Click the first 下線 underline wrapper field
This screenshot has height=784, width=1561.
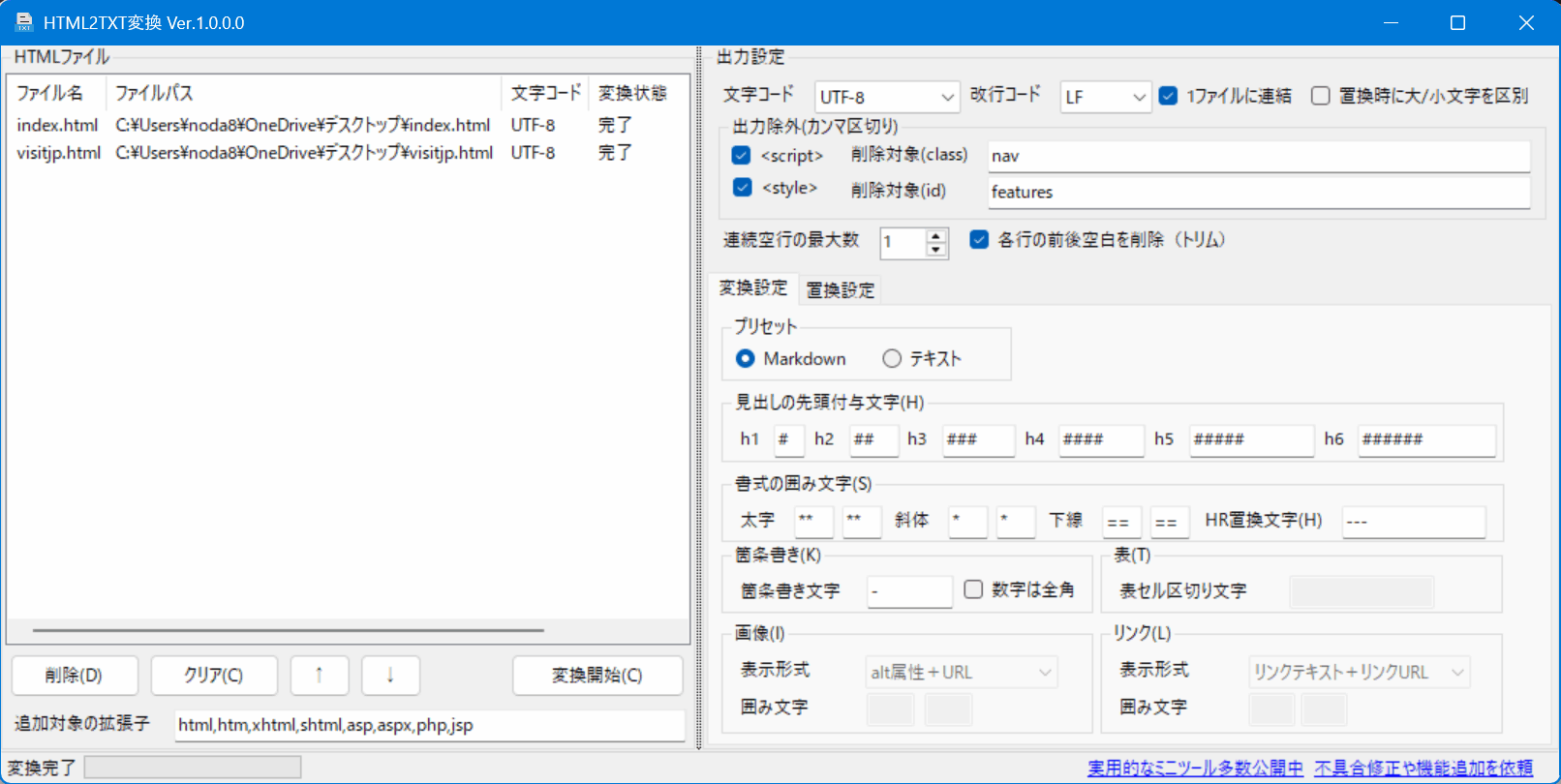[x=1121, y=522]
